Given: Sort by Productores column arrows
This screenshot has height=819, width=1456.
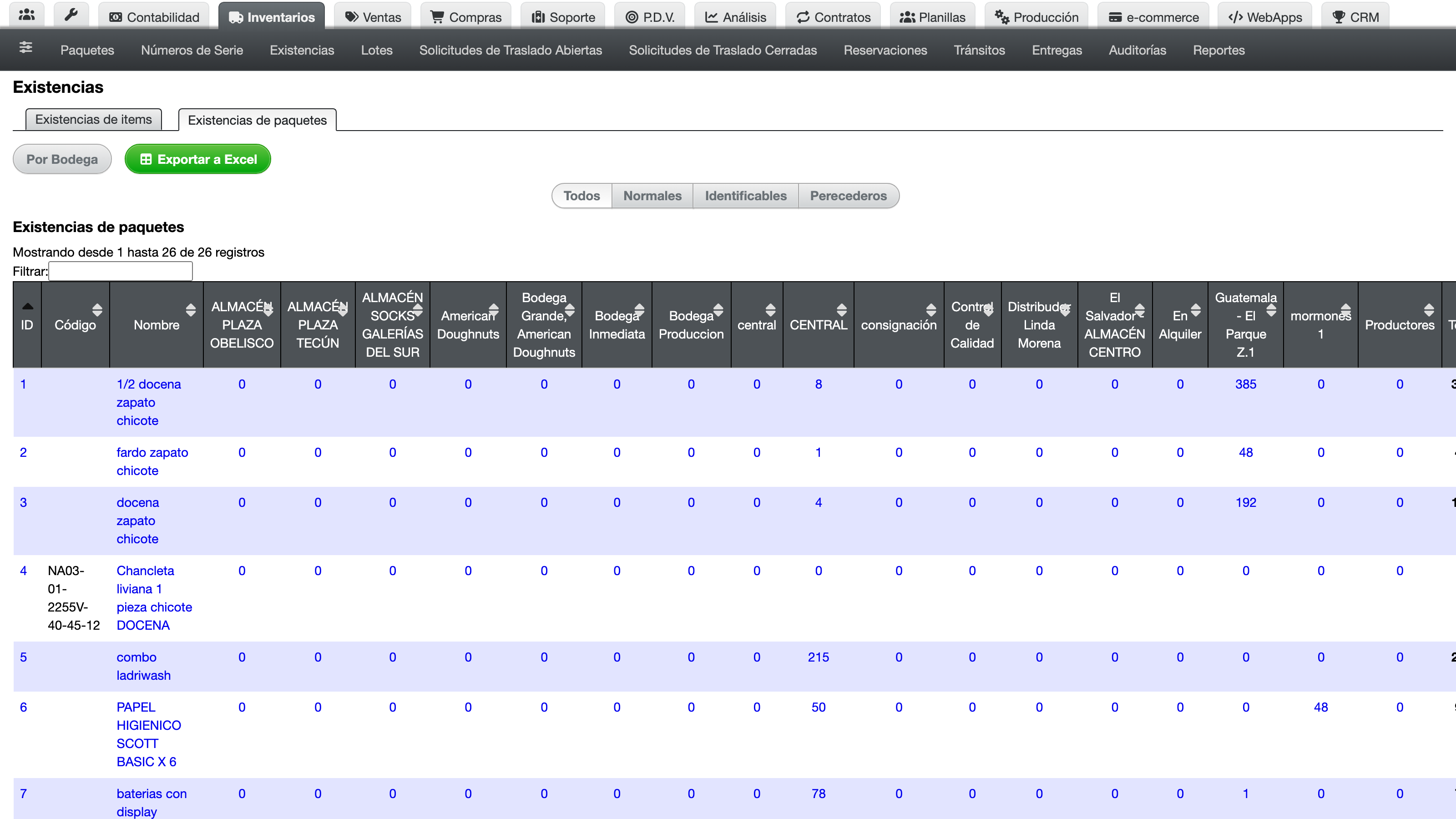Looking at the screenshot, I should (1429, 310).
